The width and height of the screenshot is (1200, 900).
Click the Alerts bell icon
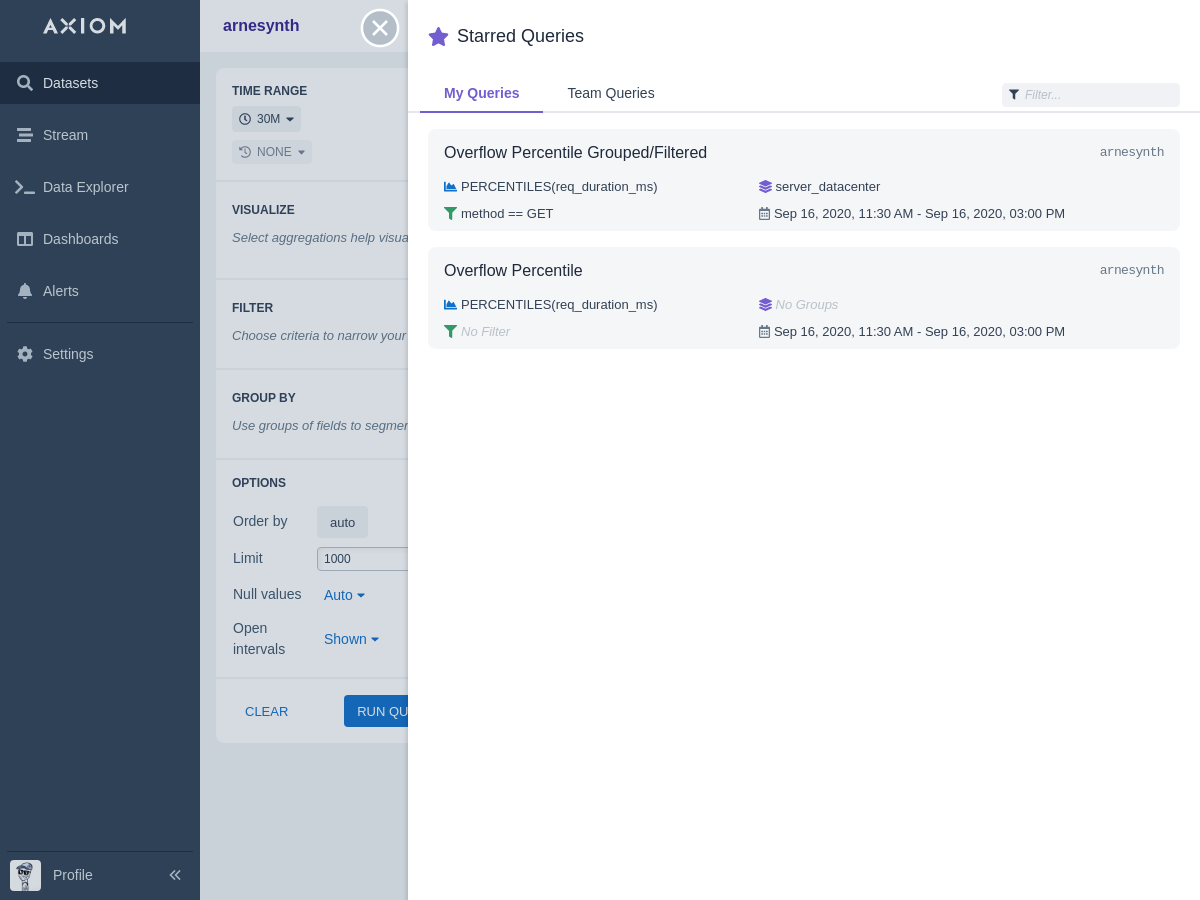25,291
